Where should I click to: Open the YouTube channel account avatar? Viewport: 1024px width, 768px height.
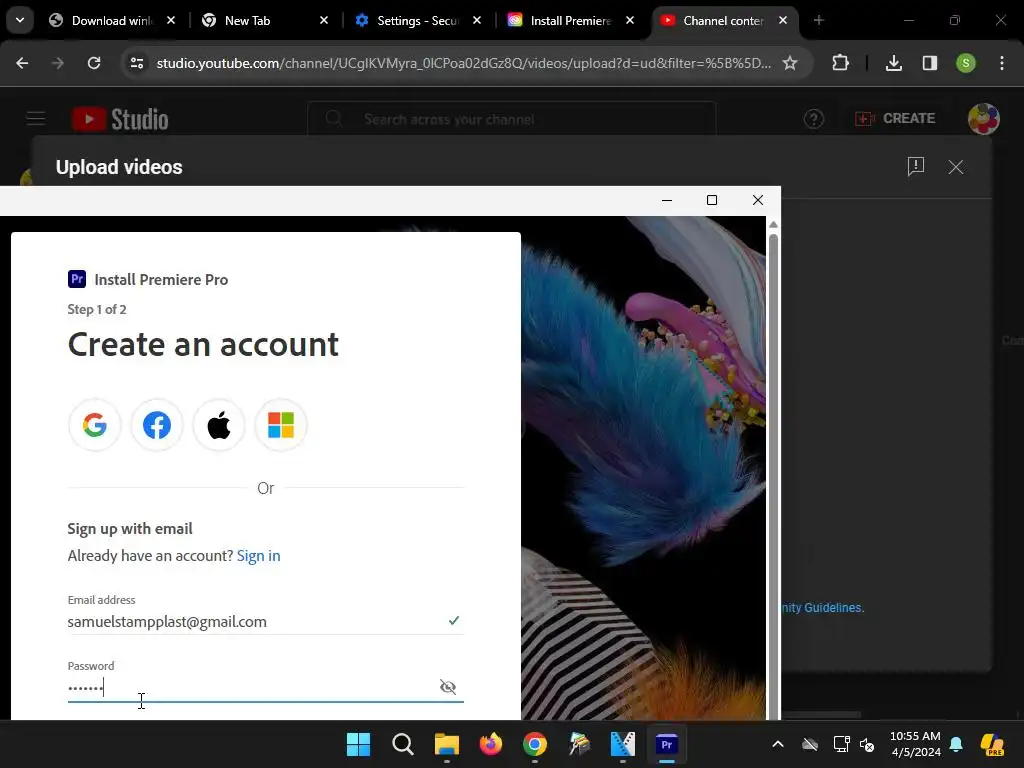(984, 119)
